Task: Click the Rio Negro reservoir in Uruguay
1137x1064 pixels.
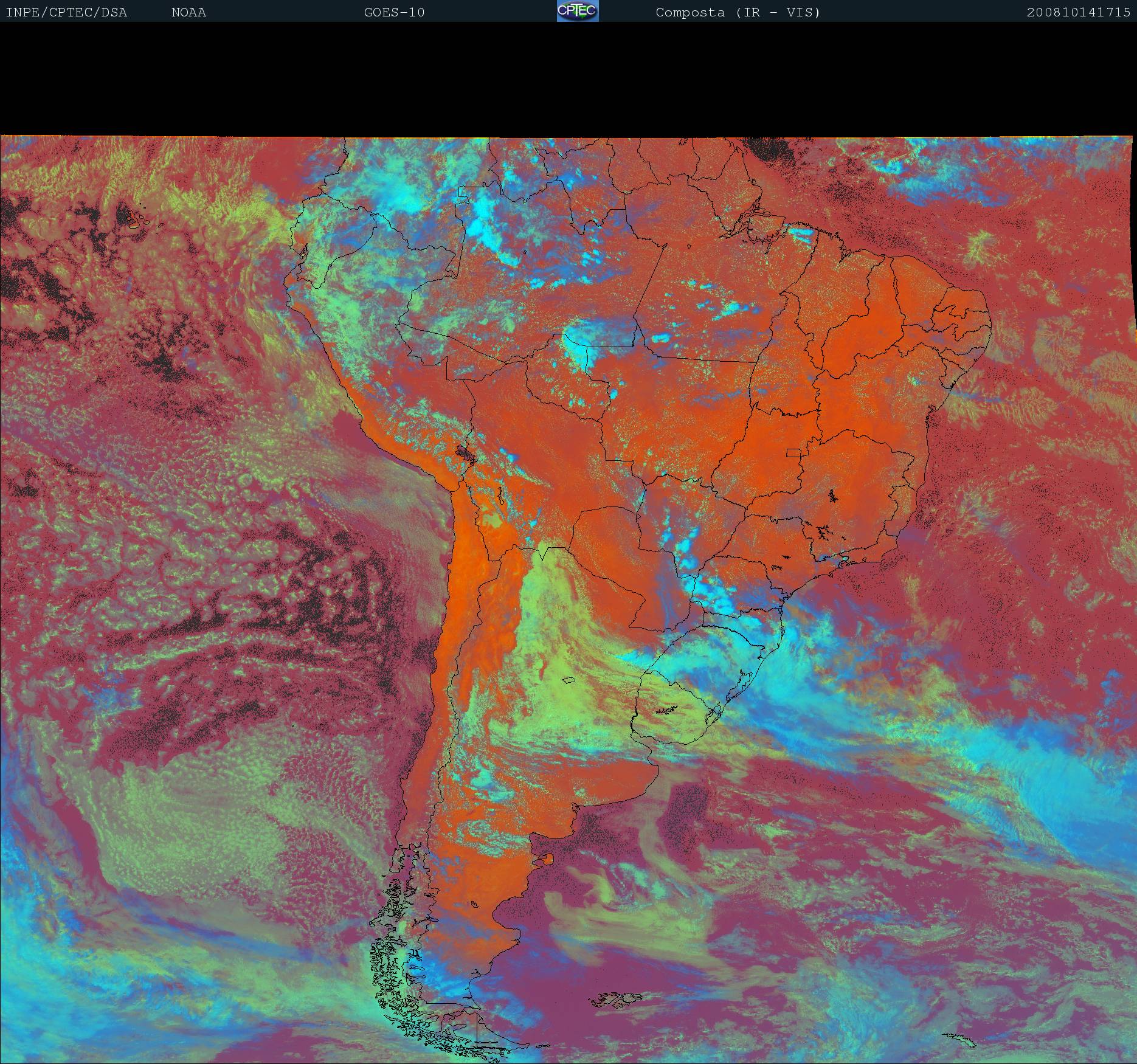Action: click(667, 710)
